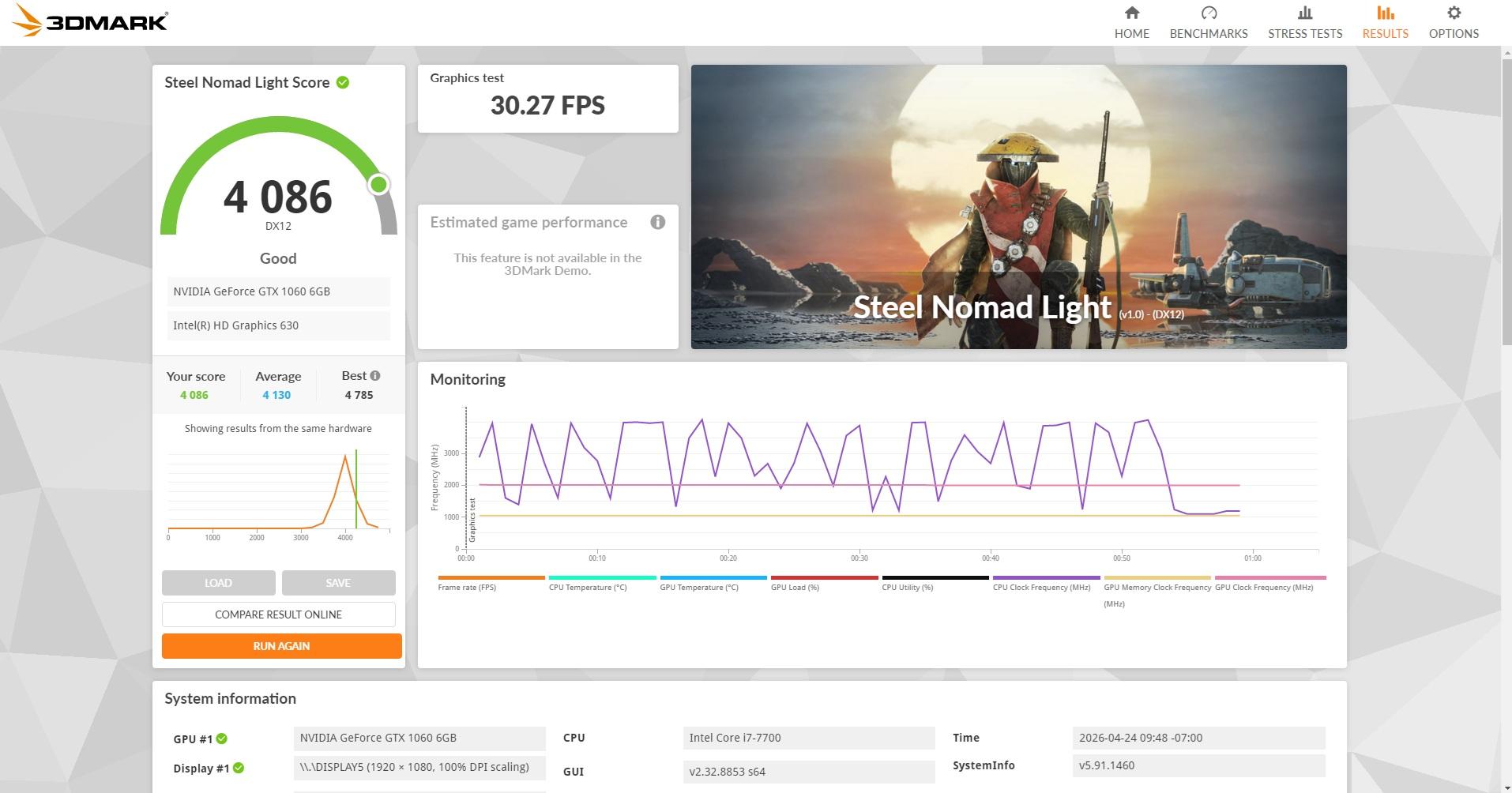1512x793 pixels.
Task: Click the Display #1 green checkmark
Action: pos(239,768)
